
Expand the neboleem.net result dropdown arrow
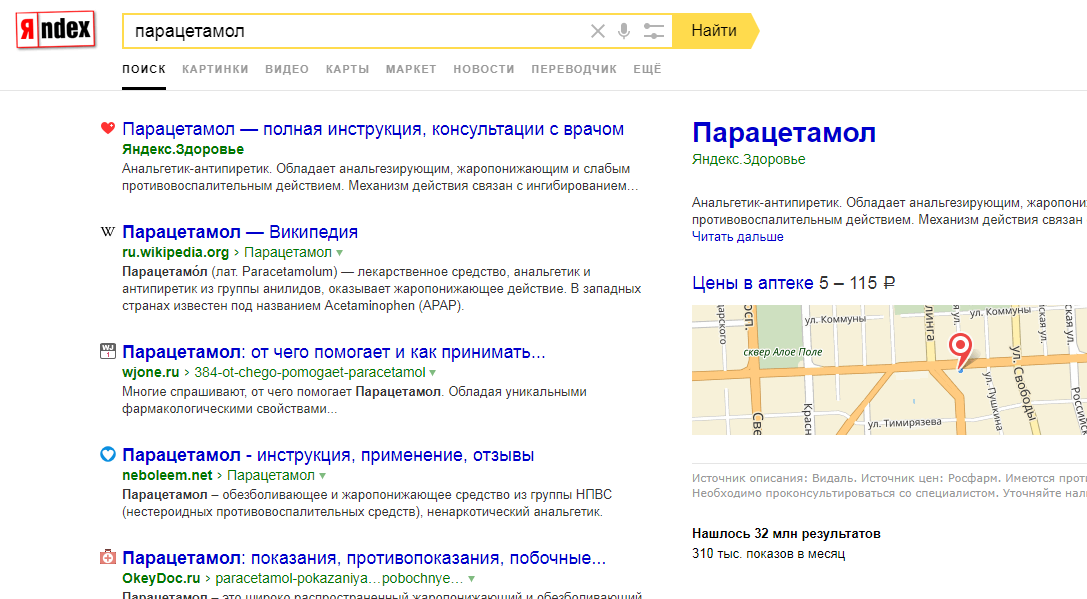(x=323, y=476)
